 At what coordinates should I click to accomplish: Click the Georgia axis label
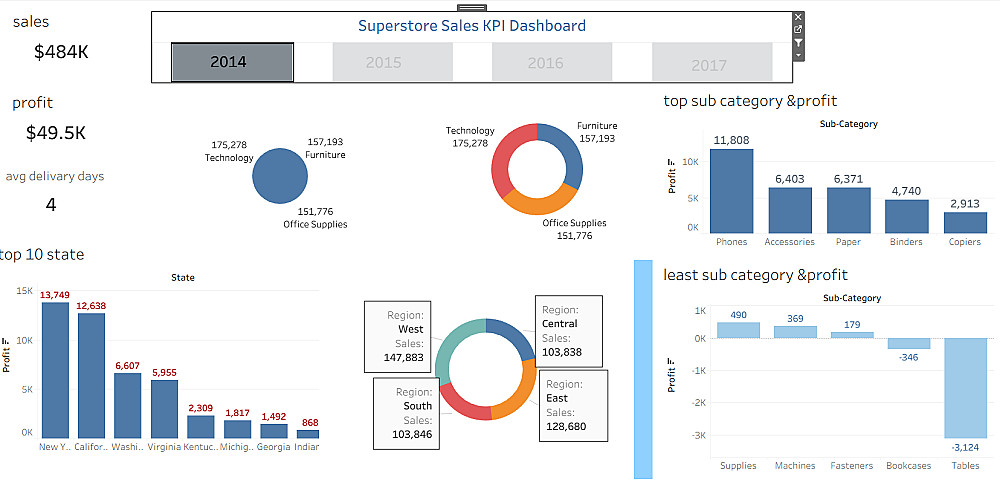point(274,447)
